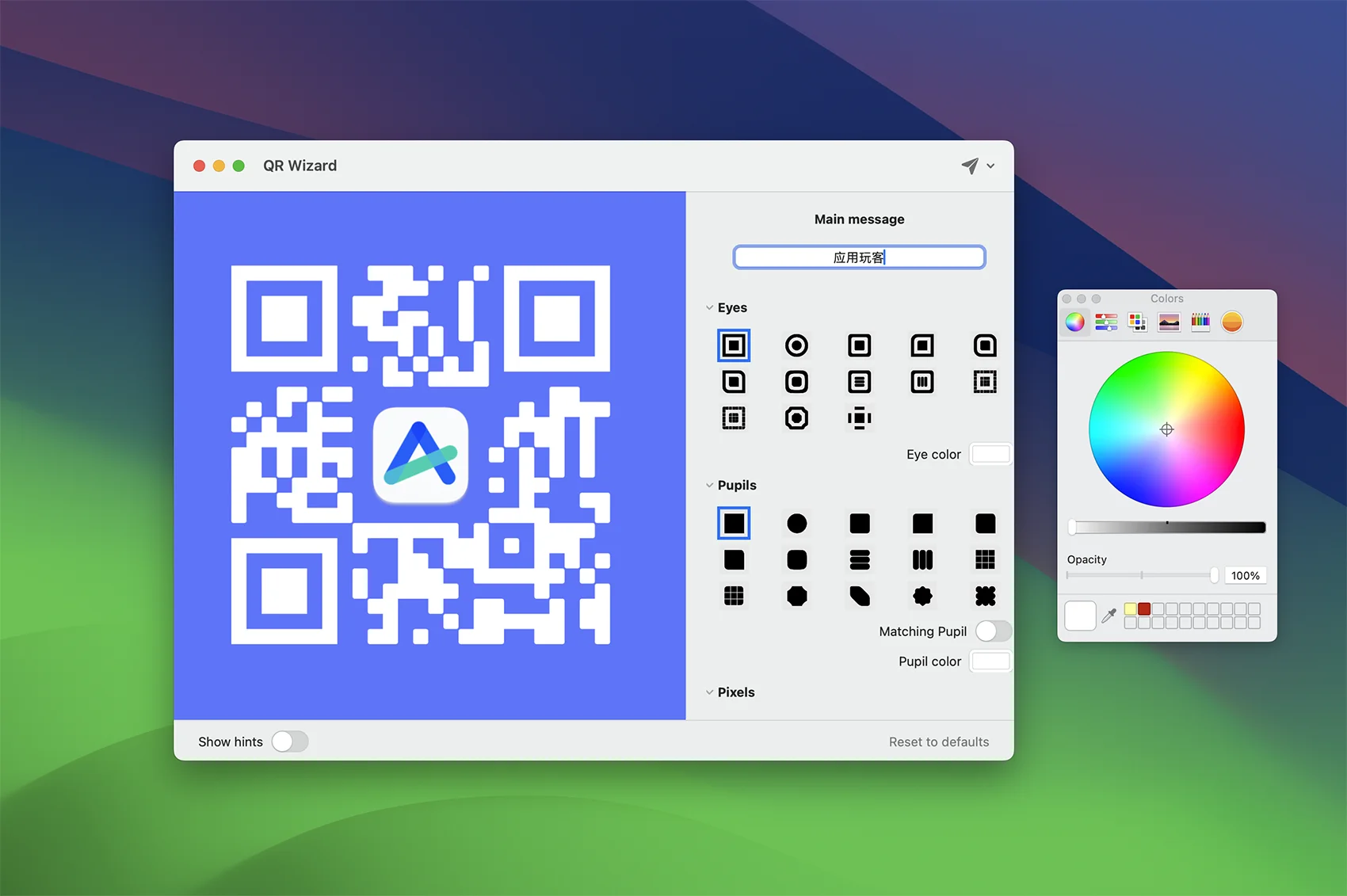The width and height of the screenshot is (1347, 896).
Task: Select the red saved color swatch
Action: [1144, 609]
